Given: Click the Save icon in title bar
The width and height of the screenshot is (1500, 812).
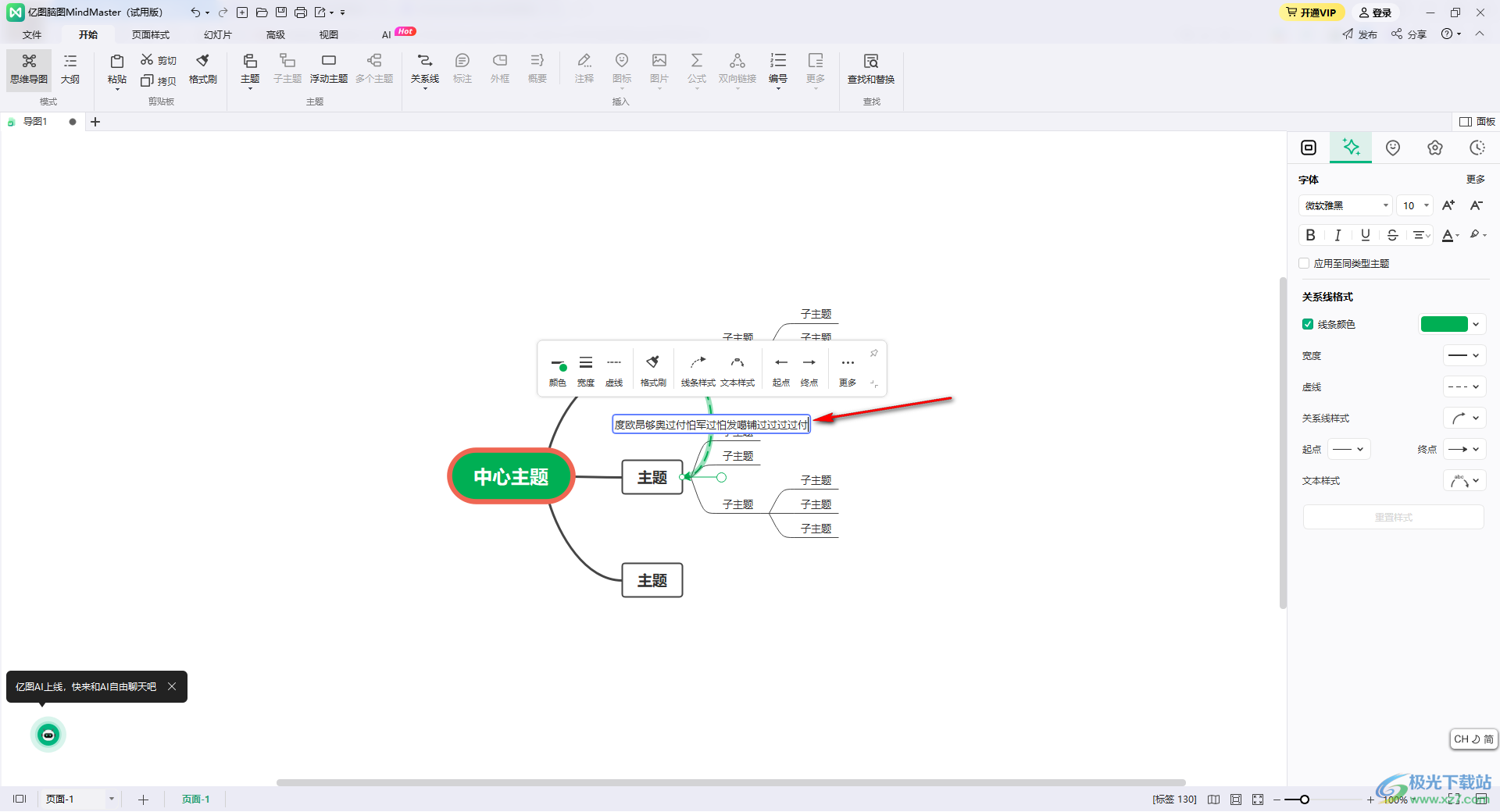Looking at the screenshot, I should [281, 12].
